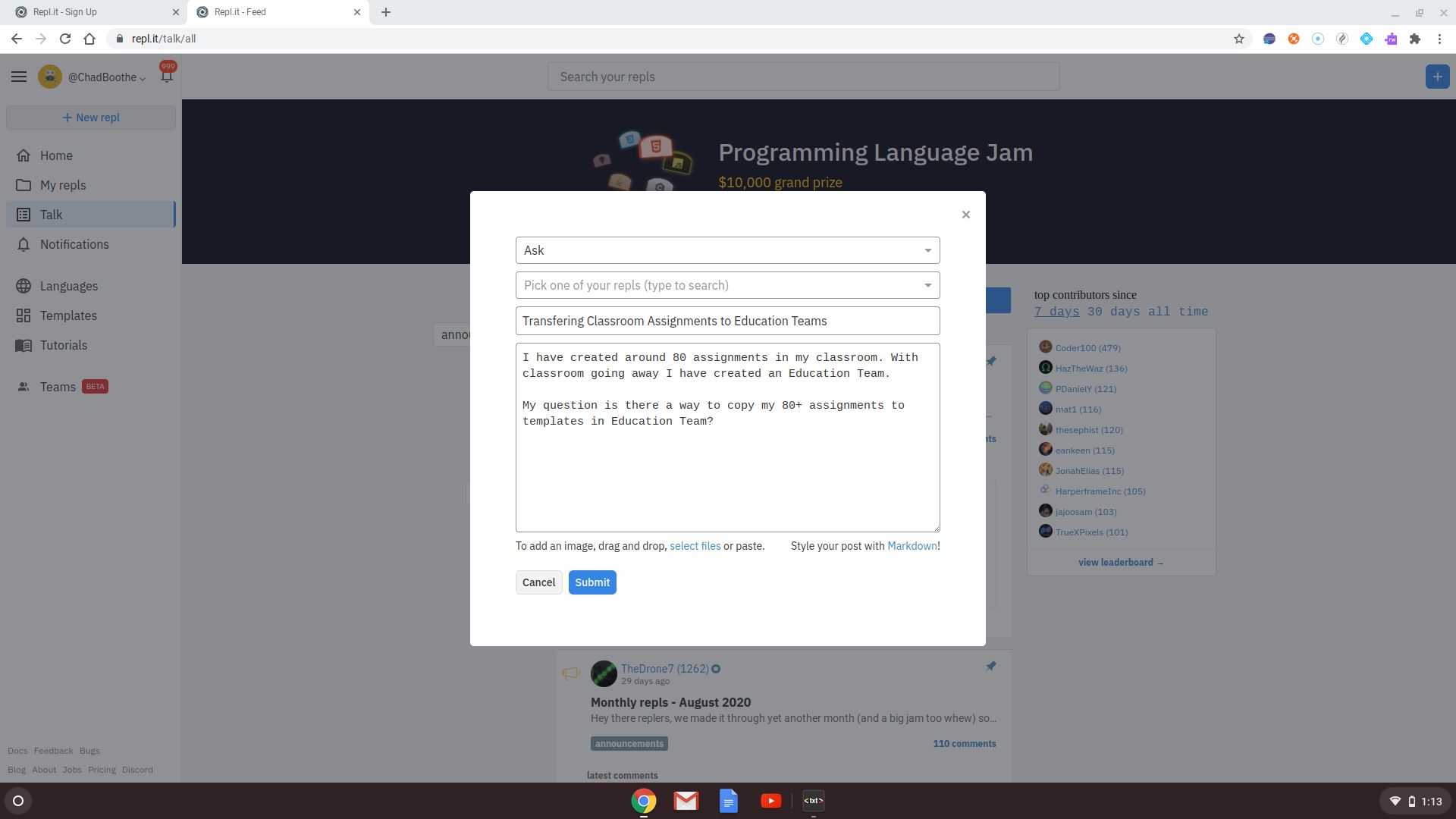Open JonahElias (115) profile
1456x819 pixels.
click(x=1089, y=471)
